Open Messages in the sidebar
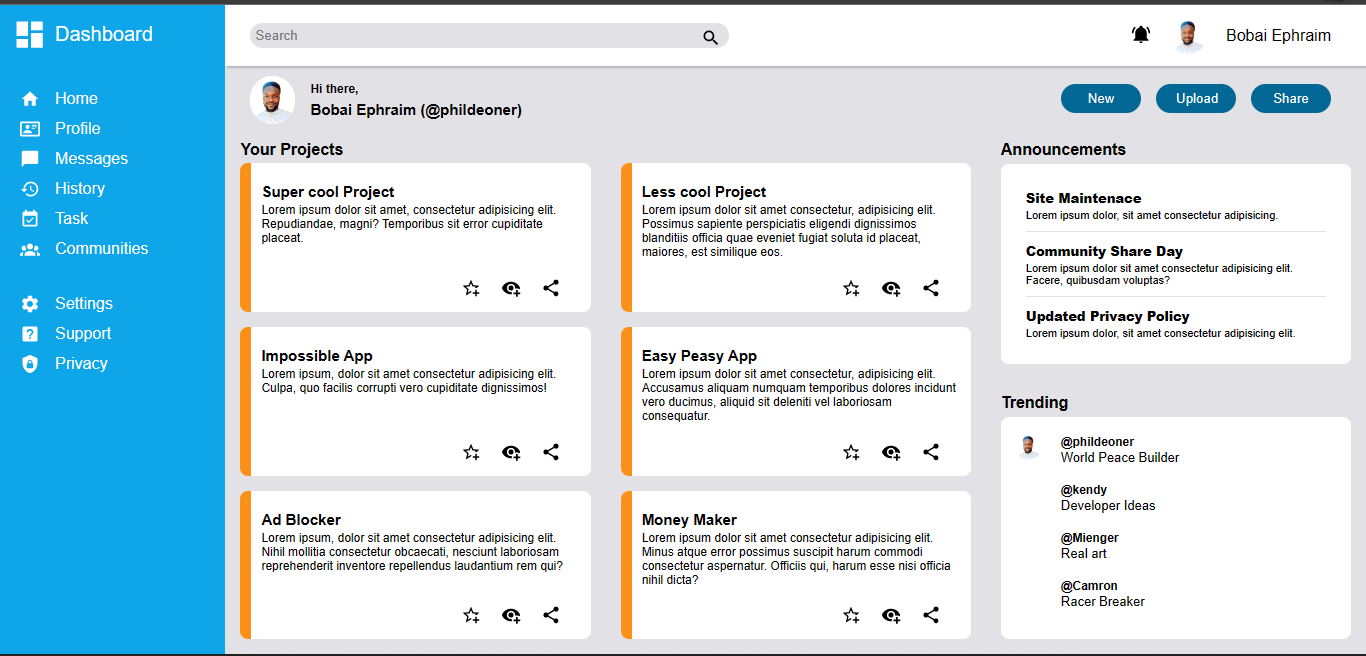 point(91,158)
